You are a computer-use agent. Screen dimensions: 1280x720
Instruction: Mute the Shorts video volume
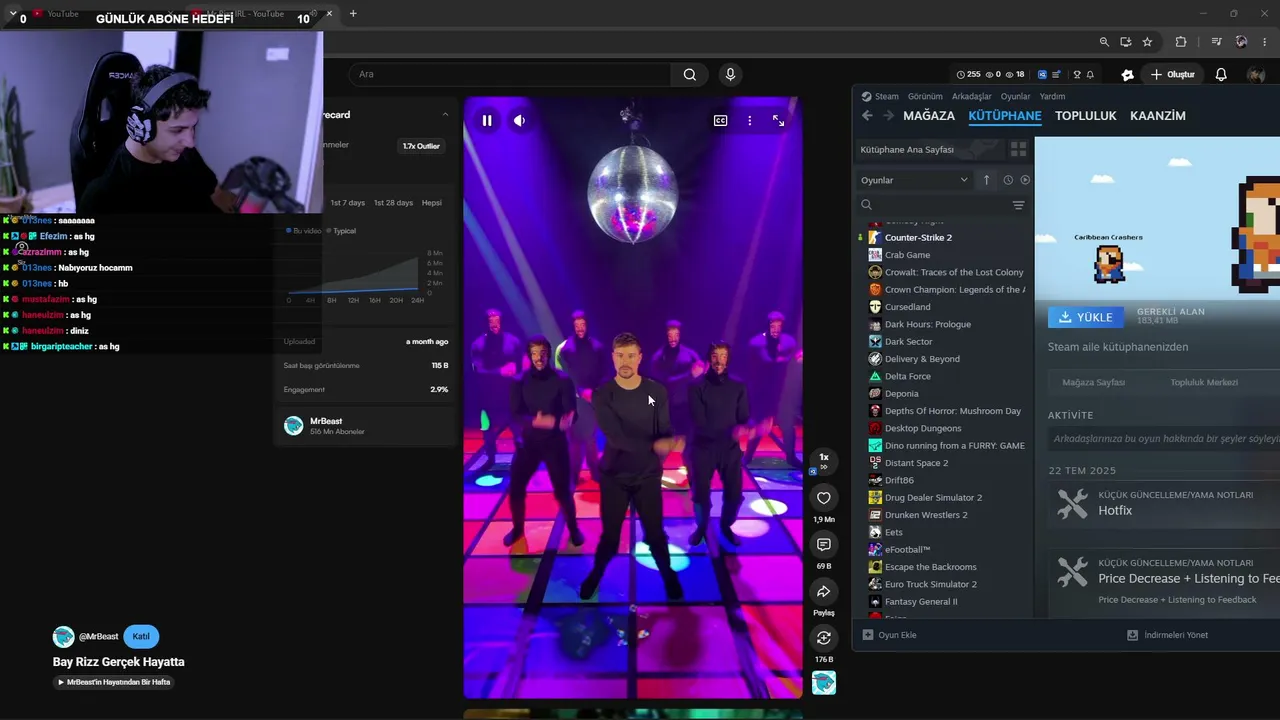(519, 120)
